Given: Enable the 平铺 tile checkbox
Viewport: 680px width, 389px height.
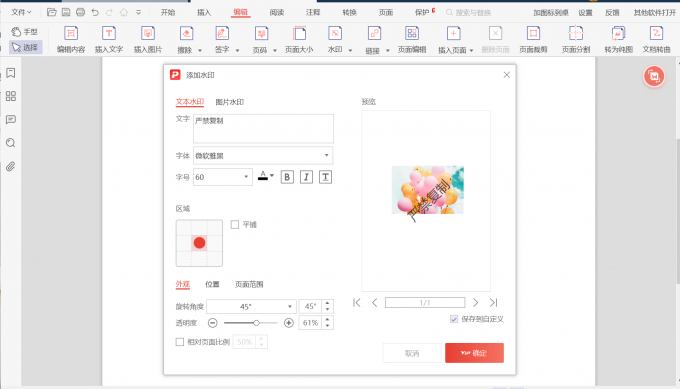Looking at the screenshot, I should (235, 225).
